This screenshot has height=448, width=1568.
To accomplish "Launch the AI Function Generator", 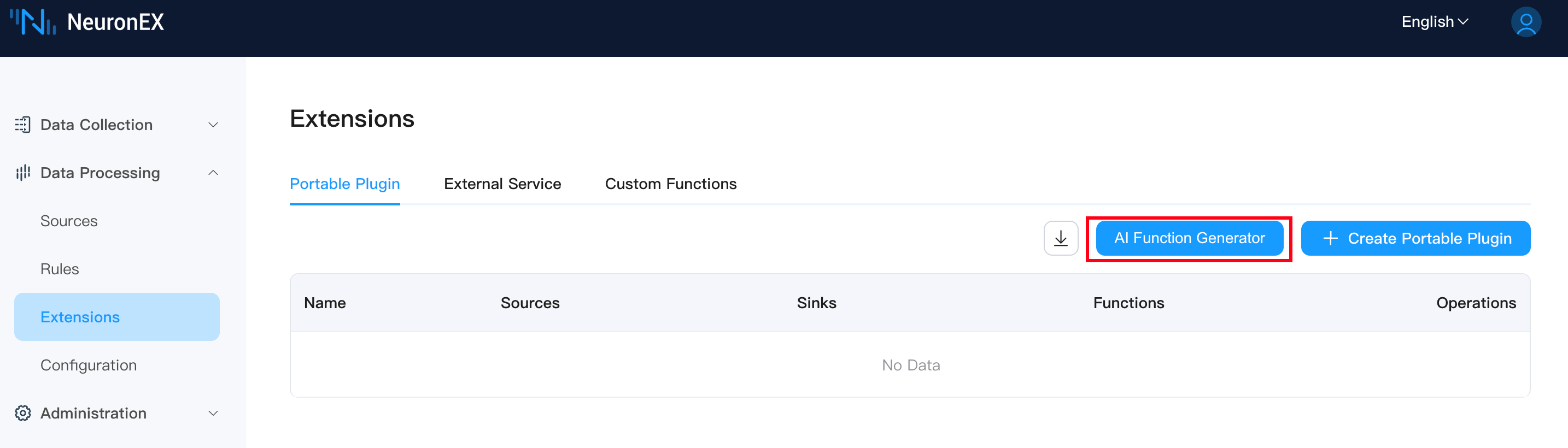I will click(x=1189, y=238).
